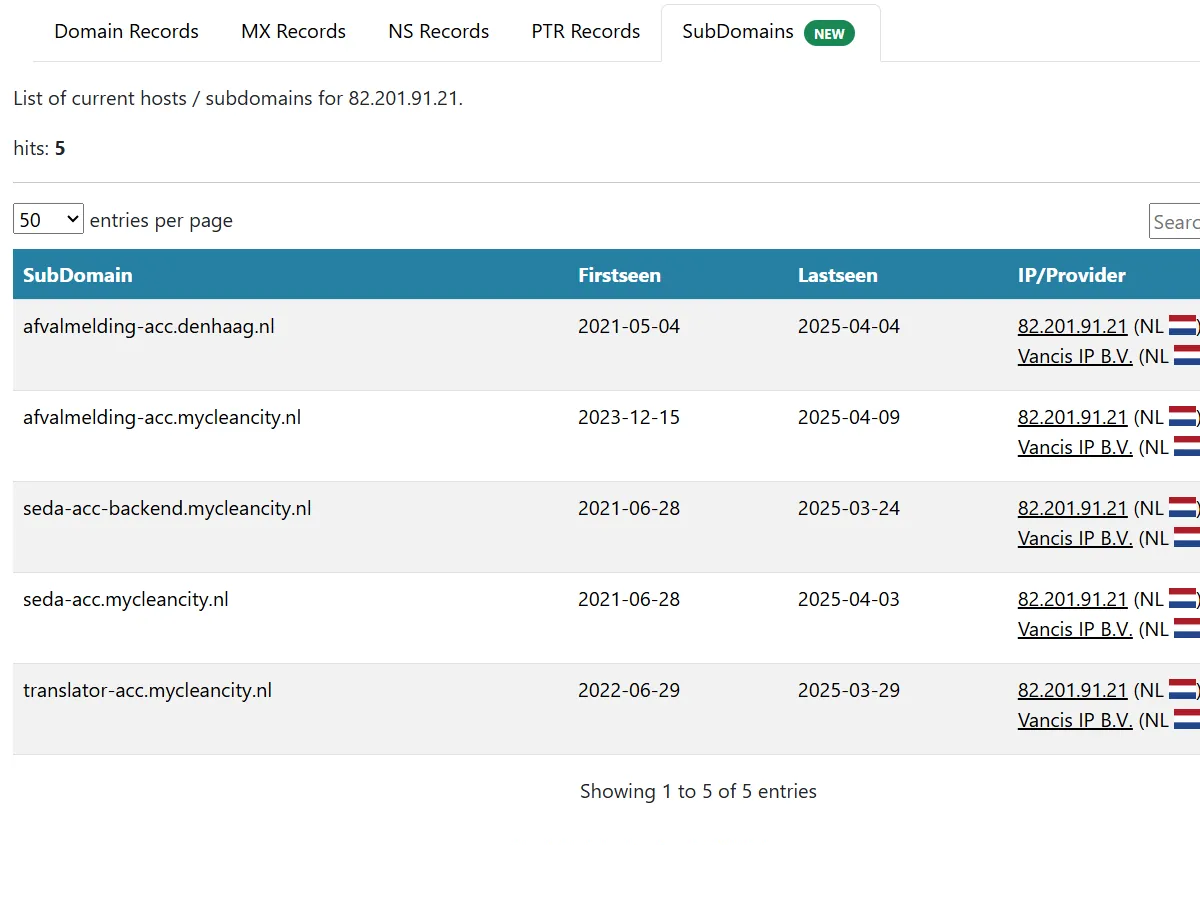The width and height of the screenshot is (1200, 900).
Task: Select seda-acc-backend.mycleancity.nl subdomain text
Action: [167, 508]
